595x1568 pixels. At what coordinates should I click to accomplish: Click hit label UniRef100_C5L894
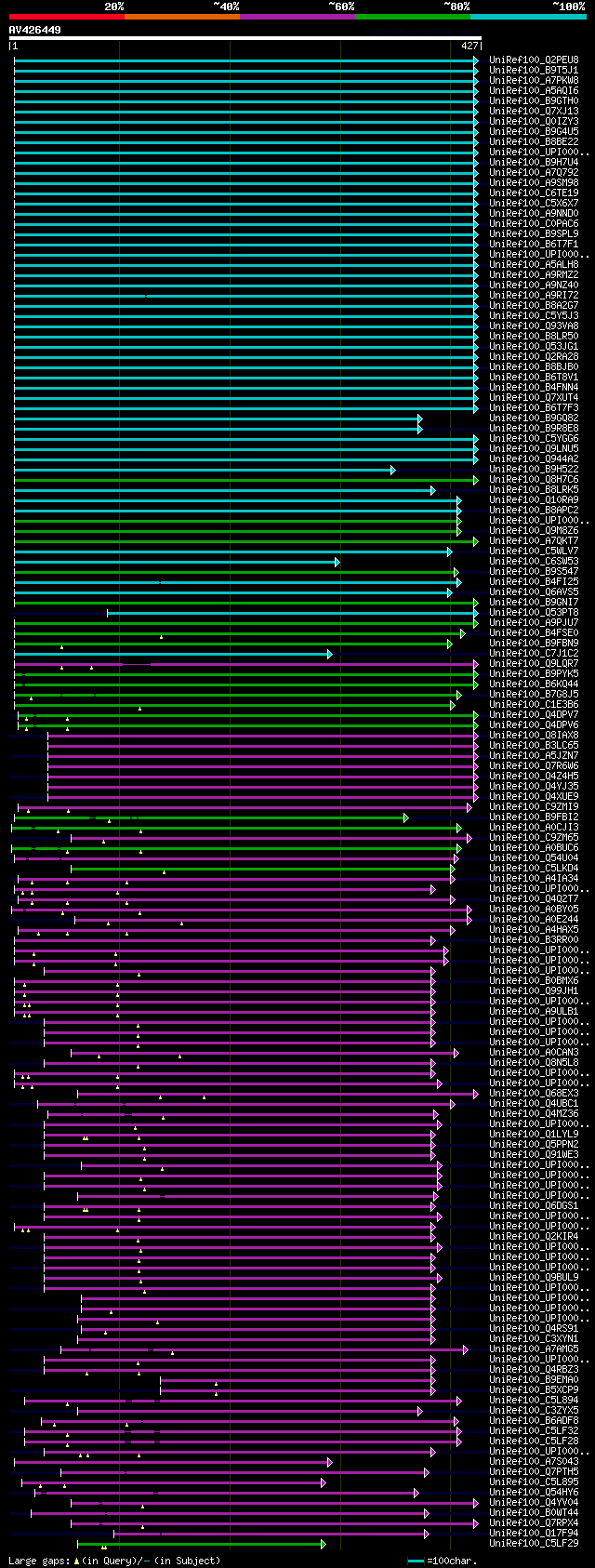pyautogui.click(x=534, y=1400)
